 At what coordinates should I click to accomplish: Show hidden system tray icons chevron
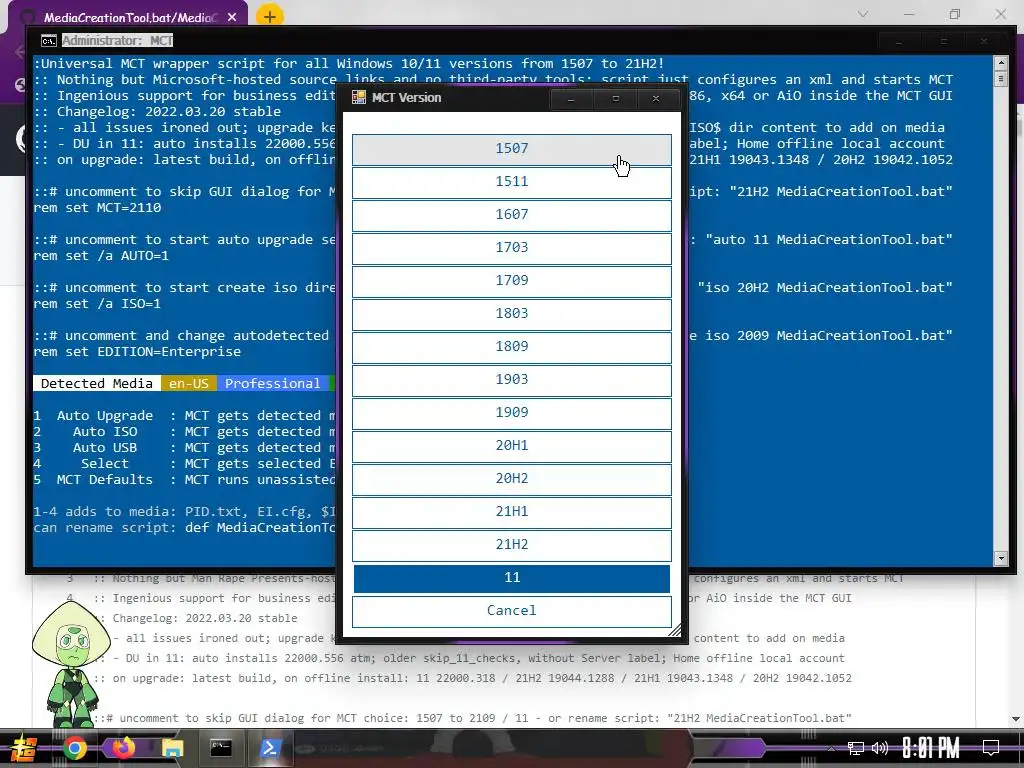pyautogui.click(x=831, y=748)
